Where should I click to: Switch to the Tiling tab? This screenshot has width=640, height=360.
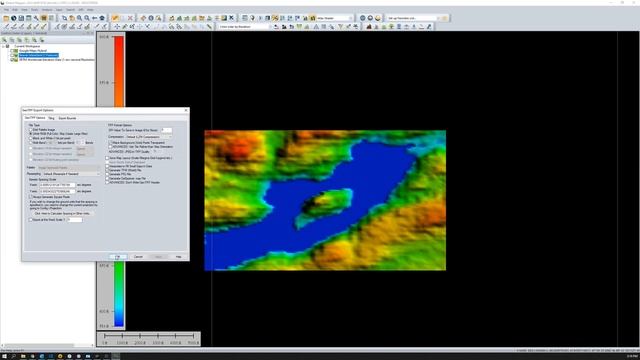[51, 118]
